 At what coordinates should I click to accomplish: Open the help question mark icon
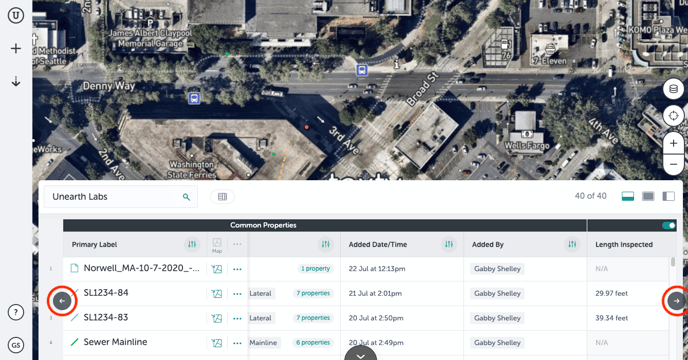(x=16, y=313)
